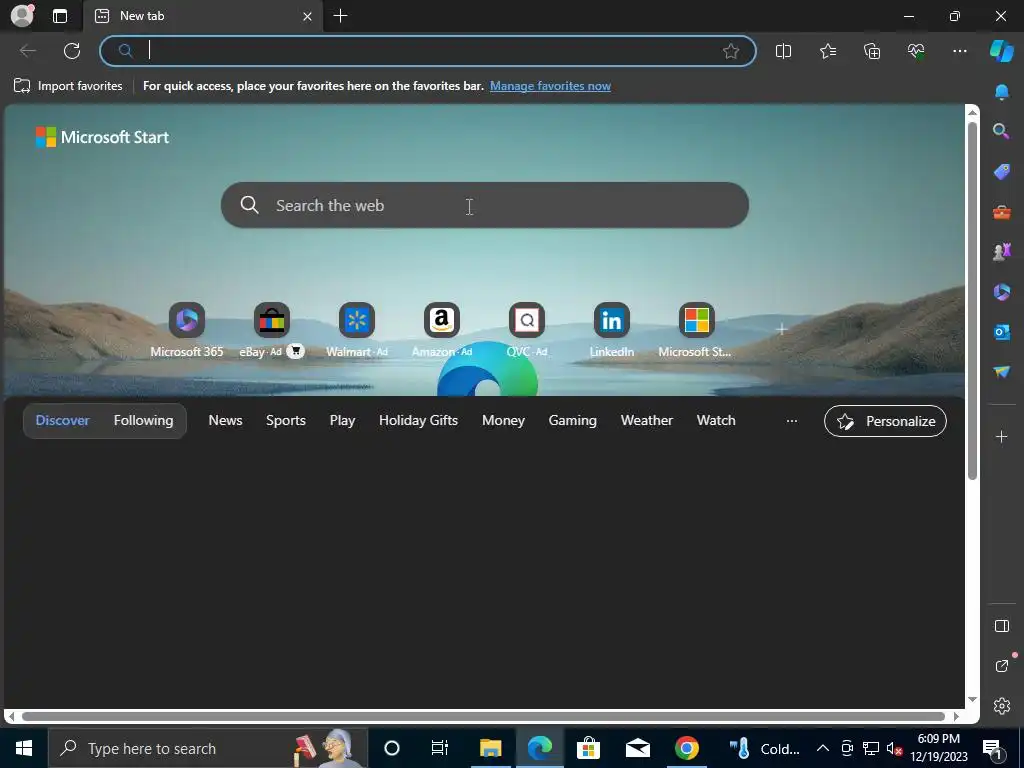Open link in external window icon
The image size is (1024, 768).
pyautogui.click(x=1002, y=665)
